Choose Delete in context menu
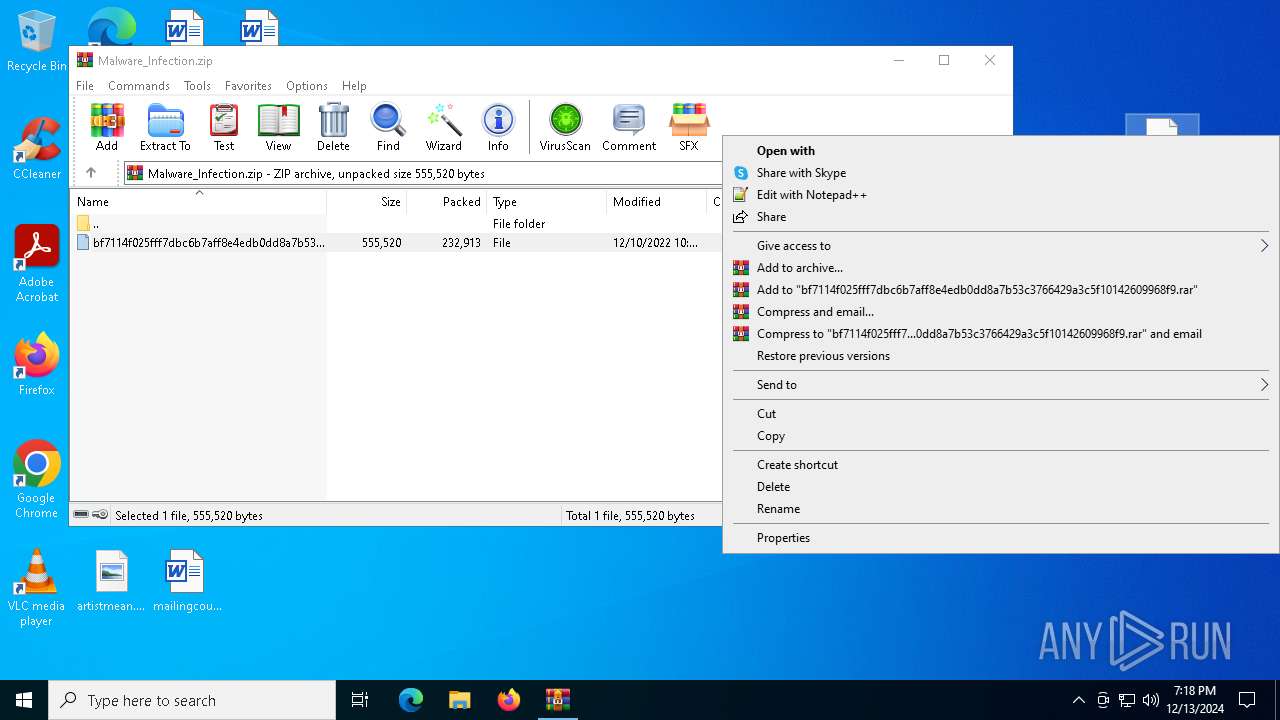Image resolution: width=1280 pixels, height=720 pixels. click(1000, 487)
